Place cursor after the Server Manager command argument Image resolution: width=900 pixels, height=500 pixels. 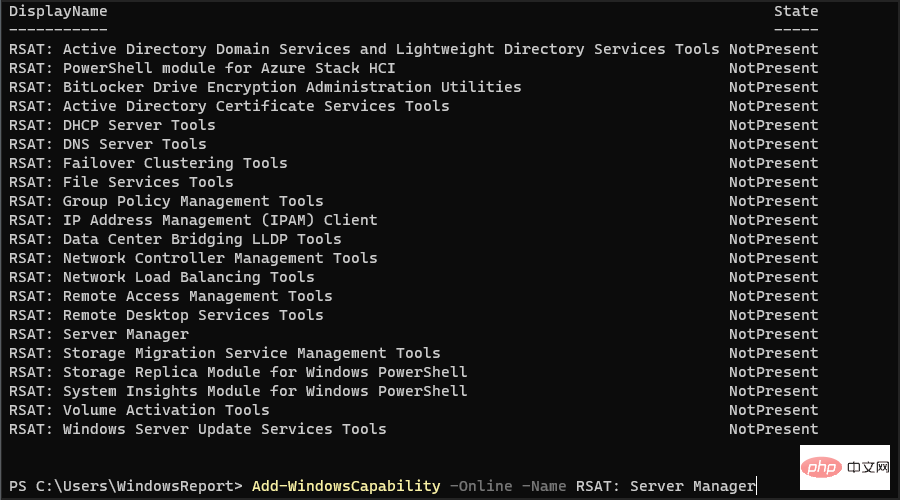(x=756, y=486)
